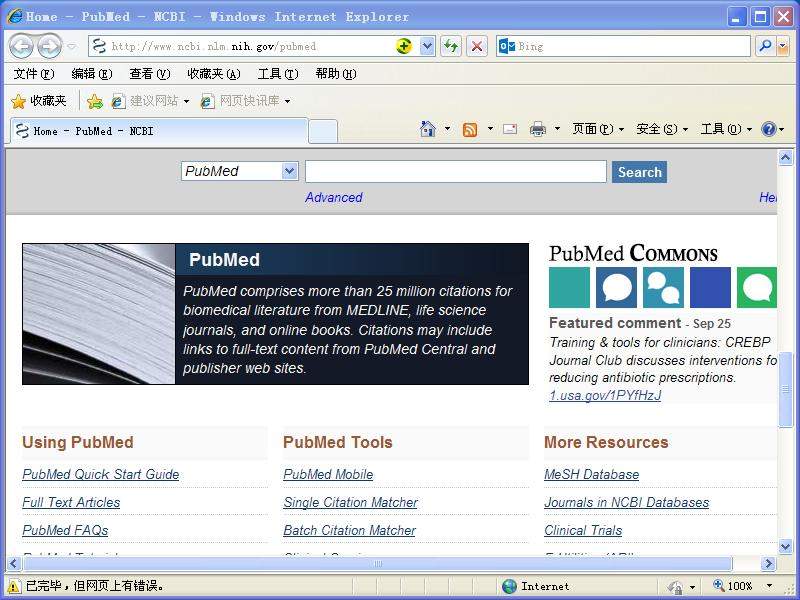Open the Clinical Trials link
The image size is (800, 600).
click(583, 531)
